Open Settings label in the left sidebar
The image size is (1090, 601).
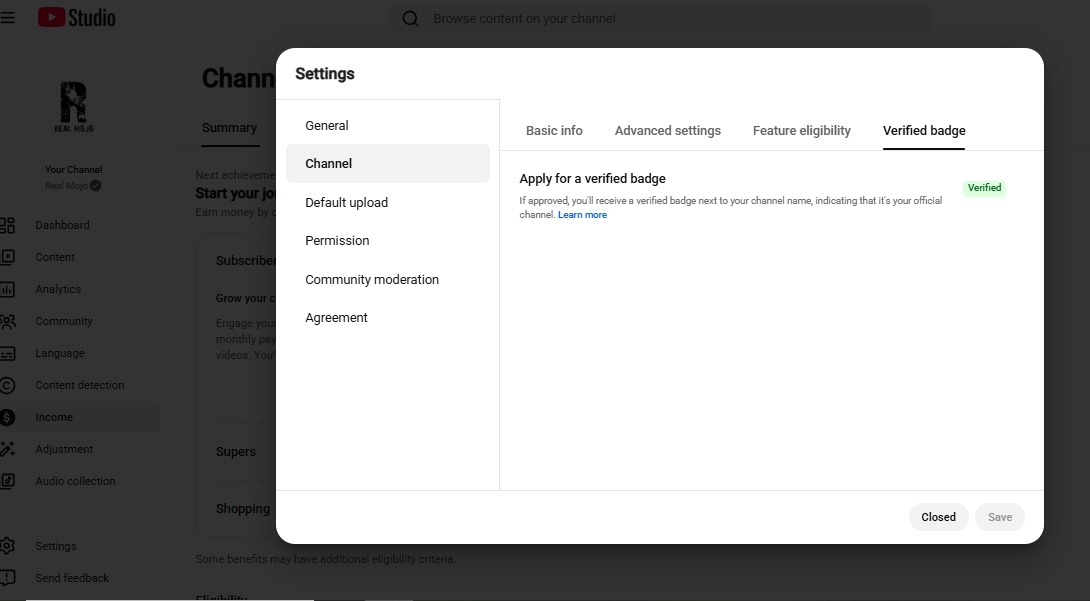point(56,546)
